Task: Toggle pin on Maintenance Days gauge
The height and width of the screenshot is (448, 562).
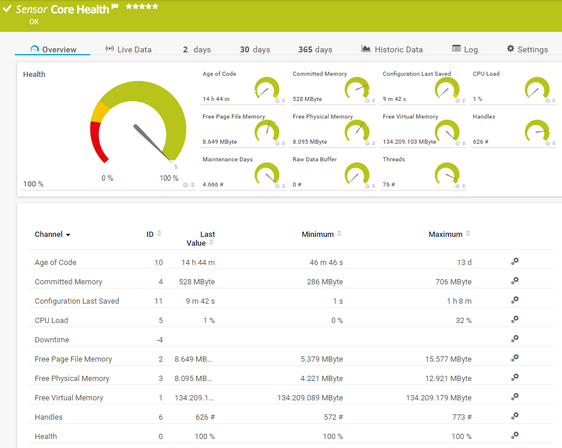Action: click(x=283, y=186)
